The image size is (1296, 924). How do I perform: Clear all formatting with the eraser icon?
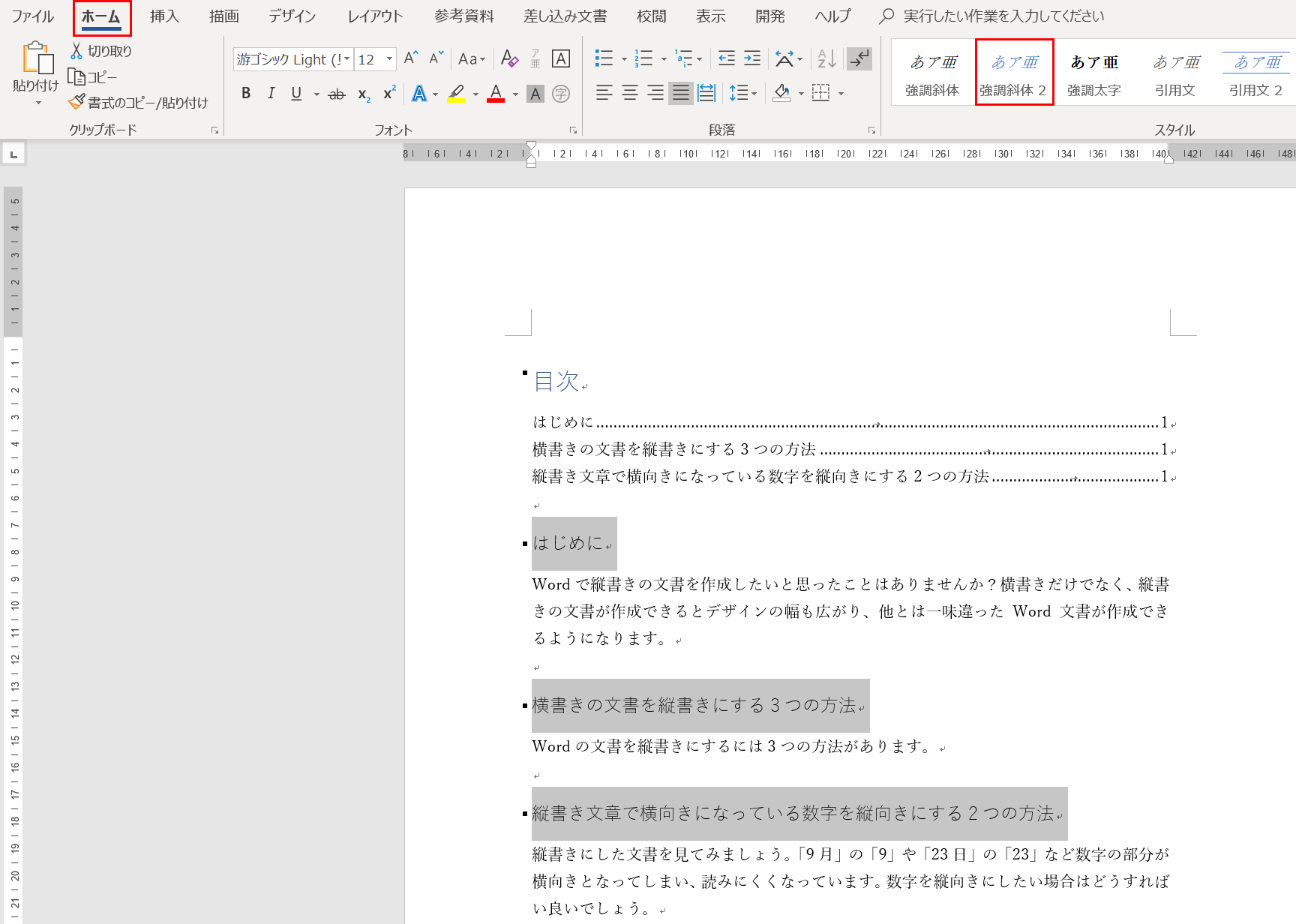click(x=509, y=58)
